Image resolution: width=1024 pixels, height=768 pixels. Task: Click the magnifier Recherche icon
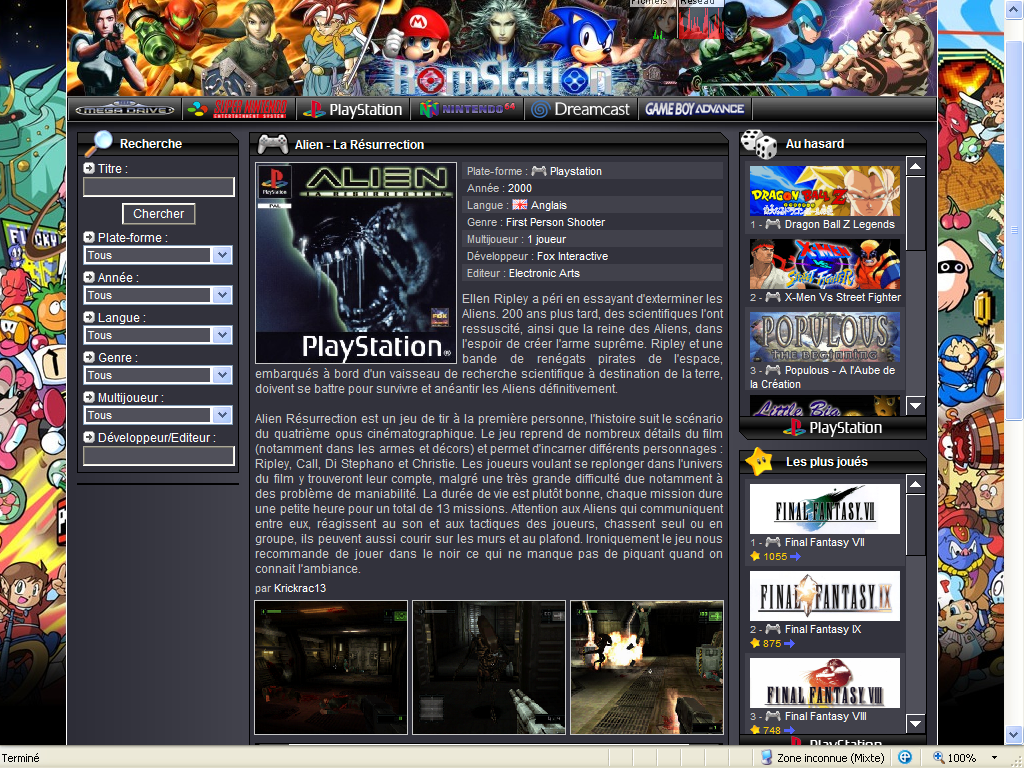[x=99, y=143]
